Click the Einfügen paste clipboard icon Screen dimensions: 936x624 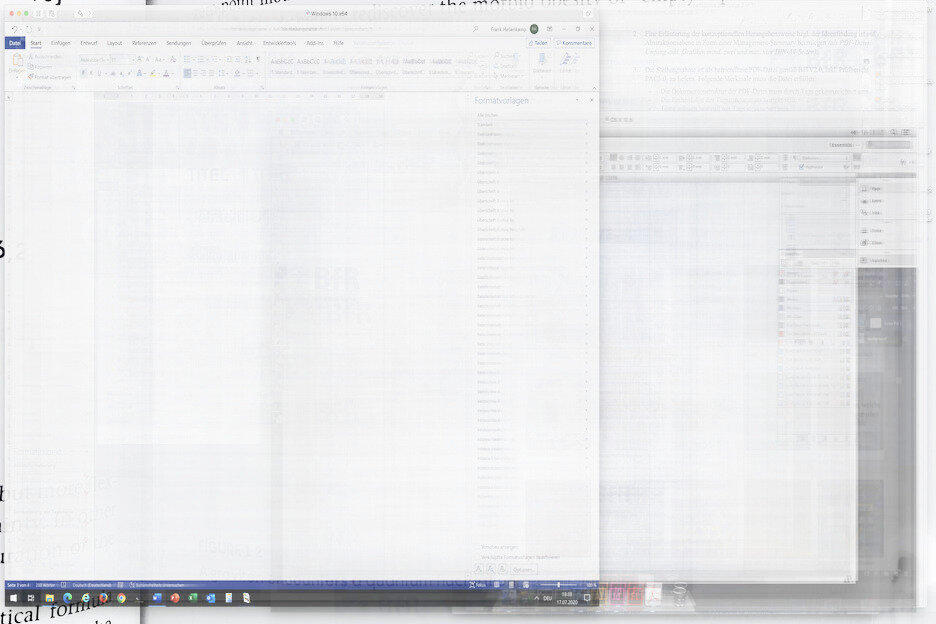17,61
